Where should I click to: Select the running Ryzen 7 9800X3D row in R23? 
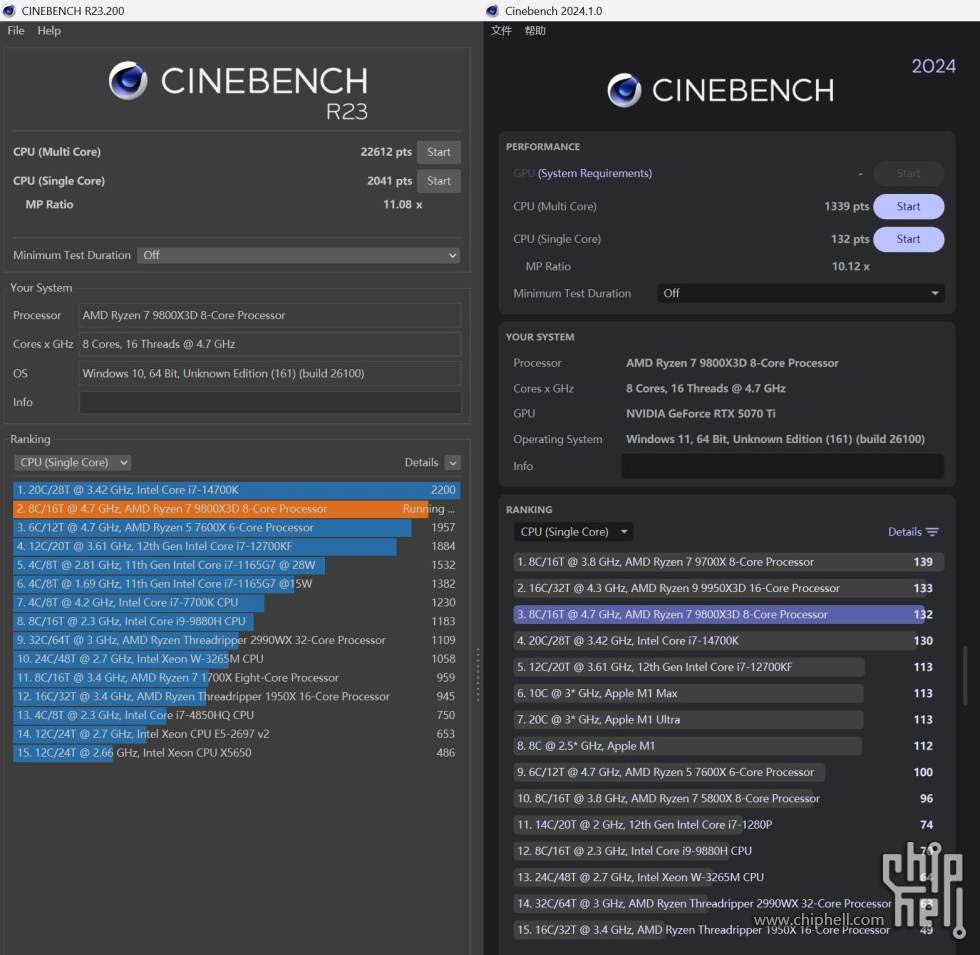click(x=236, y=509)
